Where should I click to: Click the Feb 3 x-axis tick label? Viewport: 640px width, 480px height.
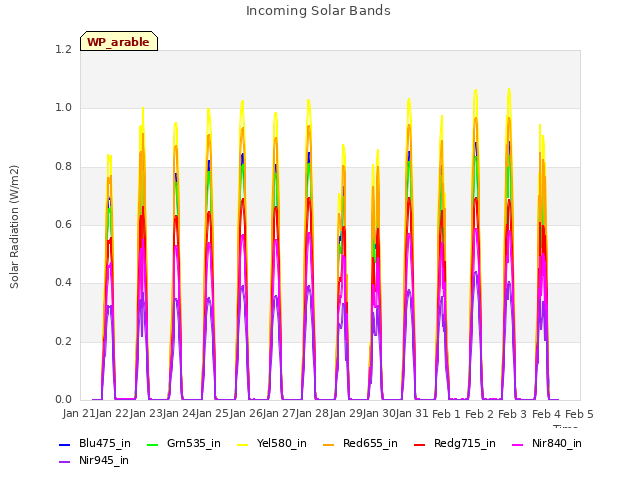pyautogui.click(x=513, y=414)
